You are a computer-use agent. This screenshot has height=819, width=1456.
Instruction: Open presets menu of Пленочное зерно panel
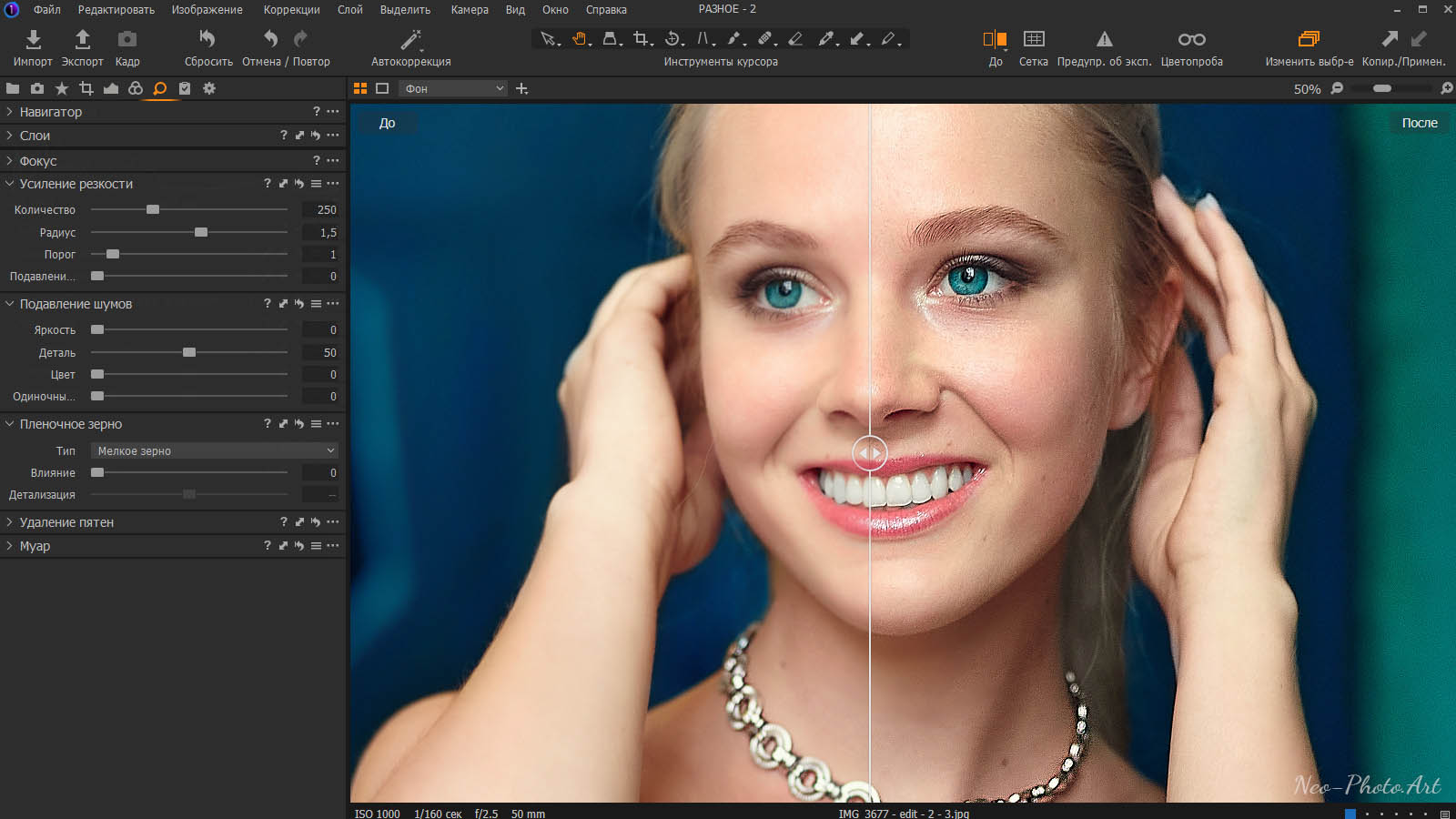[316, 424]
